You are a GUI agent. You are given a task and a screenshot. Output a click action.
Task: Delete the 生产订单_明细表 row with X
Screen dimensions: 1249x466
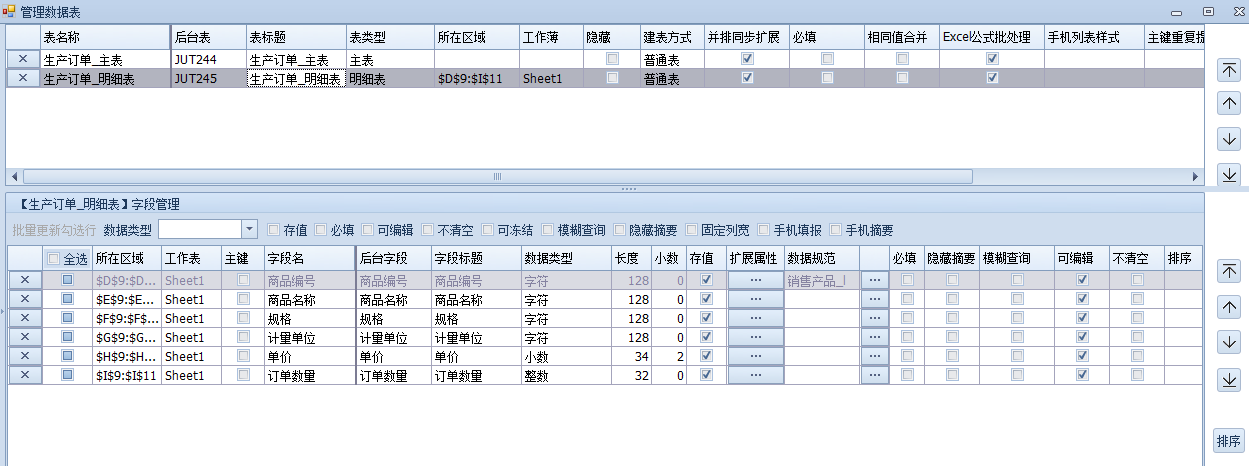[23, 78]
